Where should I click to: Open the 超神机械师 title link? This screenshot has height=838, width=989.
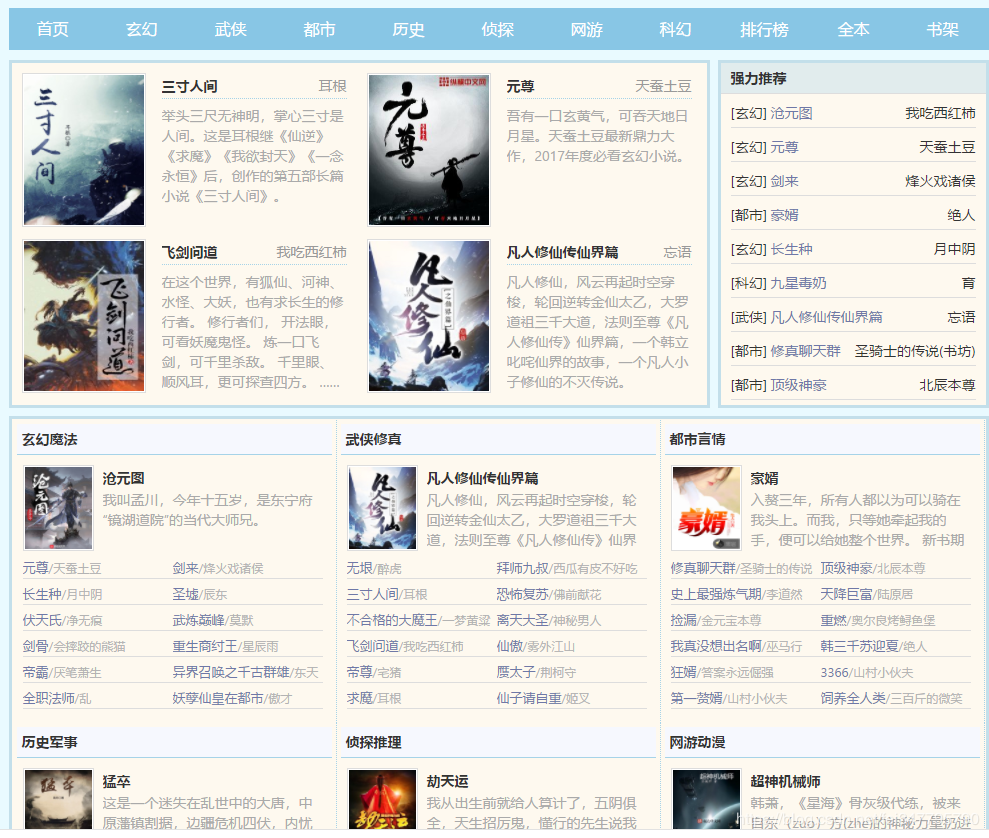785,782
